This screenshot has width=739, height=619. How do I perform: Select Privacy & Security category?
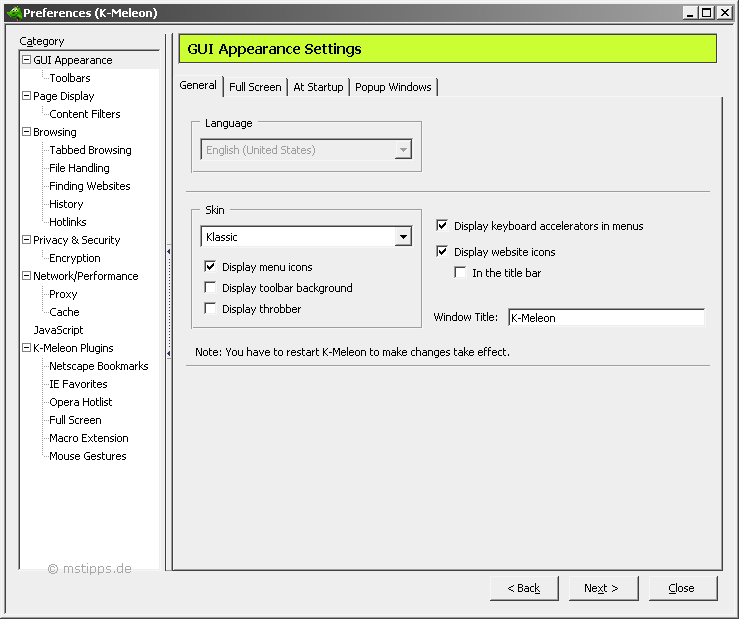pos(76,240)
